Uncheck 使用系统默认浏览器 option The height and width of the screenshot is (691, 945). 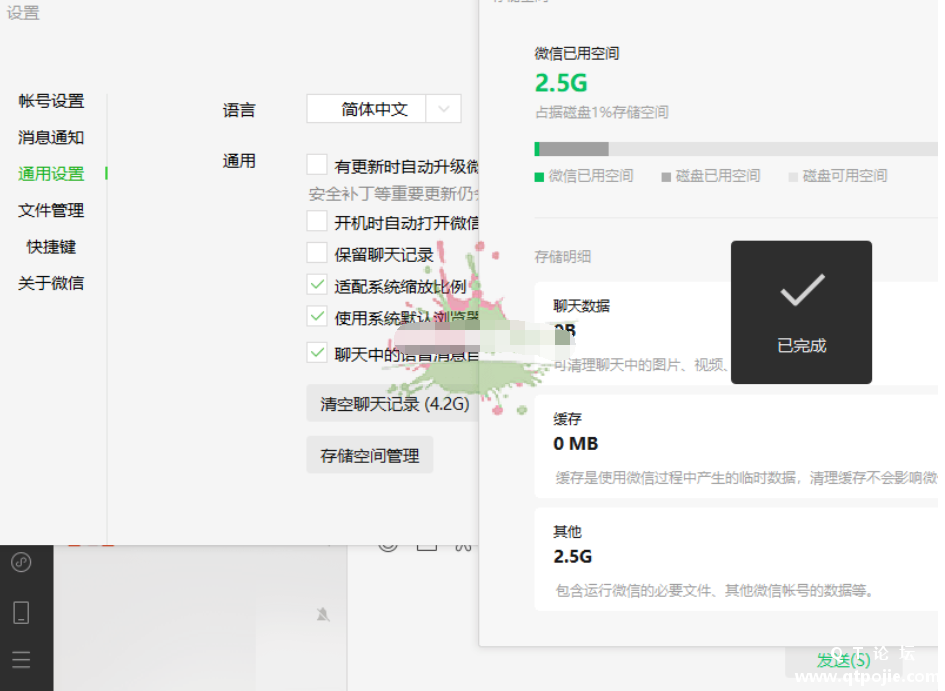point(317,316)
